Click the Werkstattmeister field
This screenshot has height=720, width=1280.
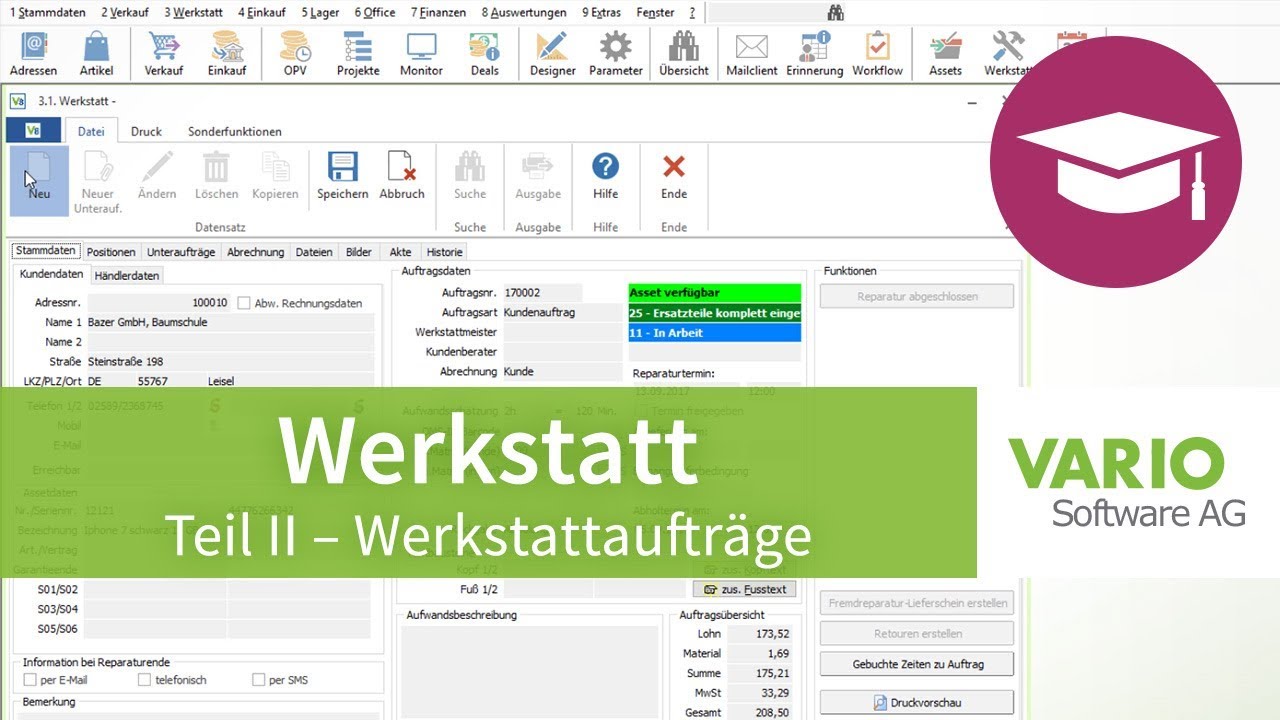click(x=562, y=332)
